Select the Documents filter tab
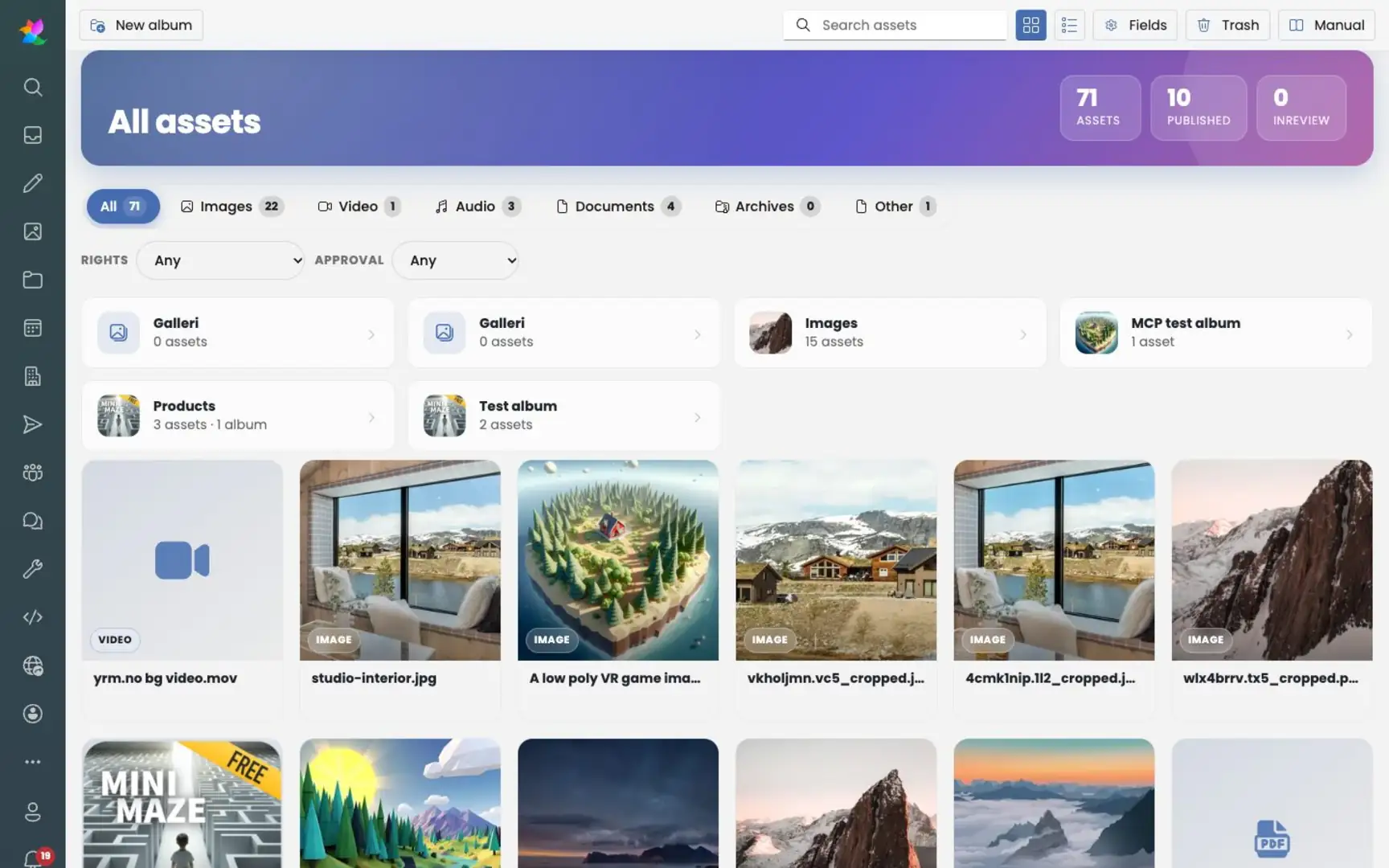This screenshot has width=1389, height=868. pyautogui.click(x=618, y=207)
